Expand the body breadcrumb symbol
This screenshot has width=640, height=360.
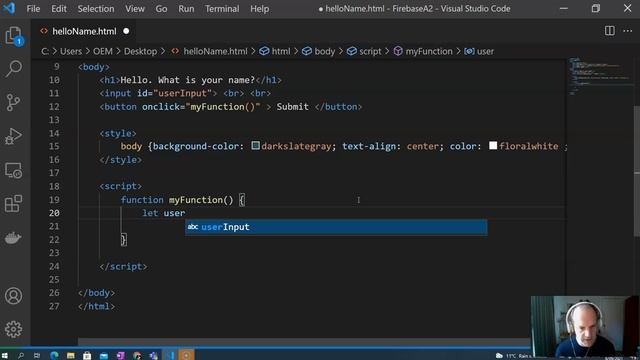coord(319,51)
